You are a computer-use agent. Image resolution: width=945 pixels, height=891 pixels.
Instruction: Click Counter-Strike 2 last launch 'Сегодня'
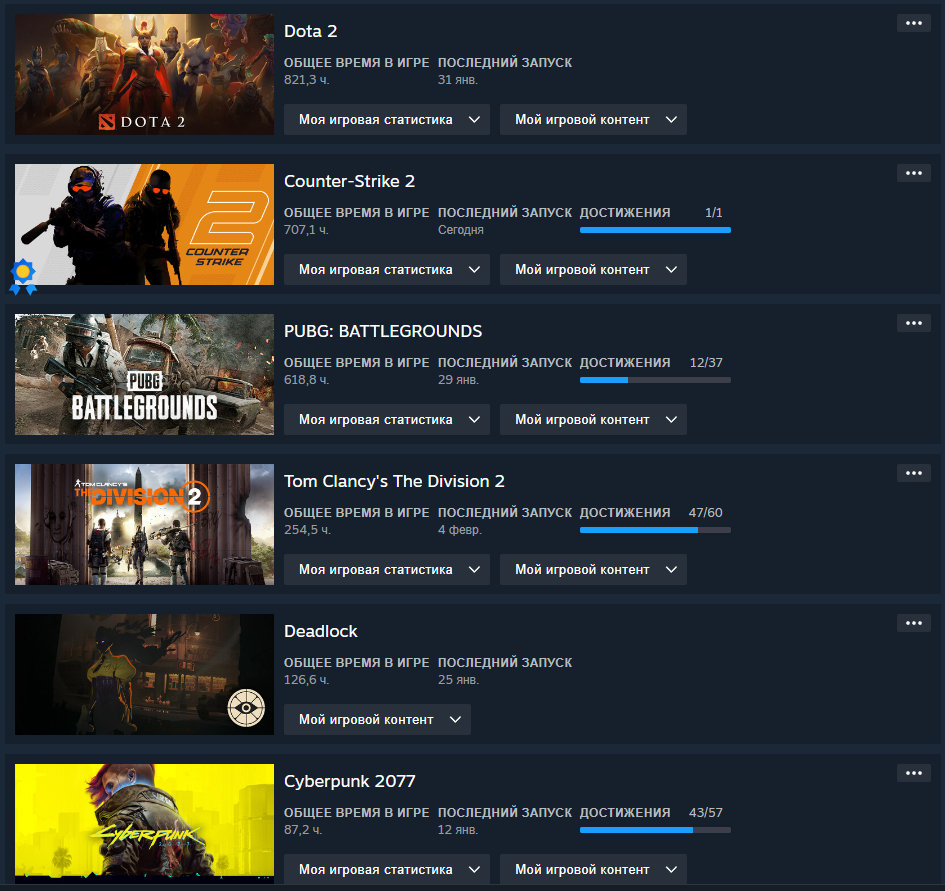(x=461, y=230)
